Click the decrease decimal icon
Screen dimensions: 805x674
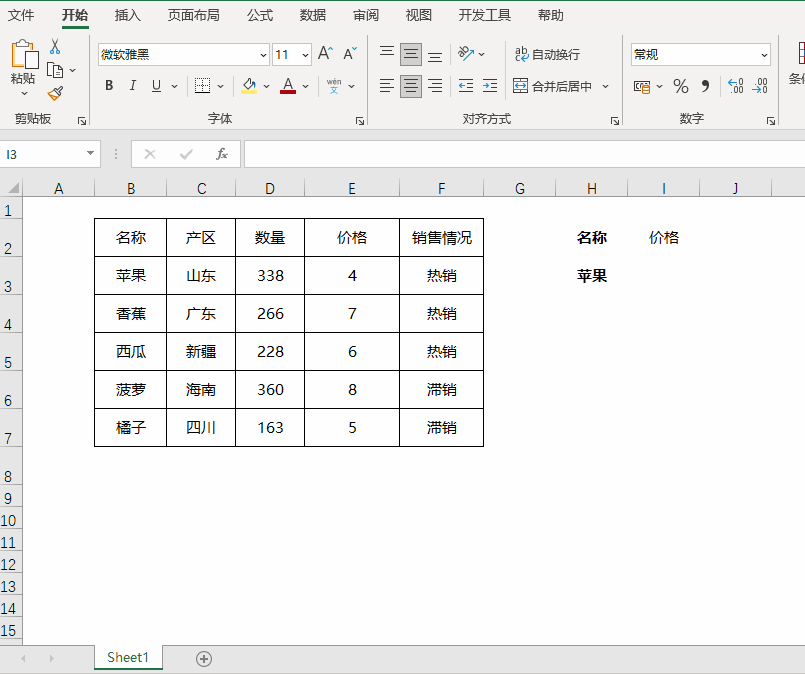(x=760, y=86)
